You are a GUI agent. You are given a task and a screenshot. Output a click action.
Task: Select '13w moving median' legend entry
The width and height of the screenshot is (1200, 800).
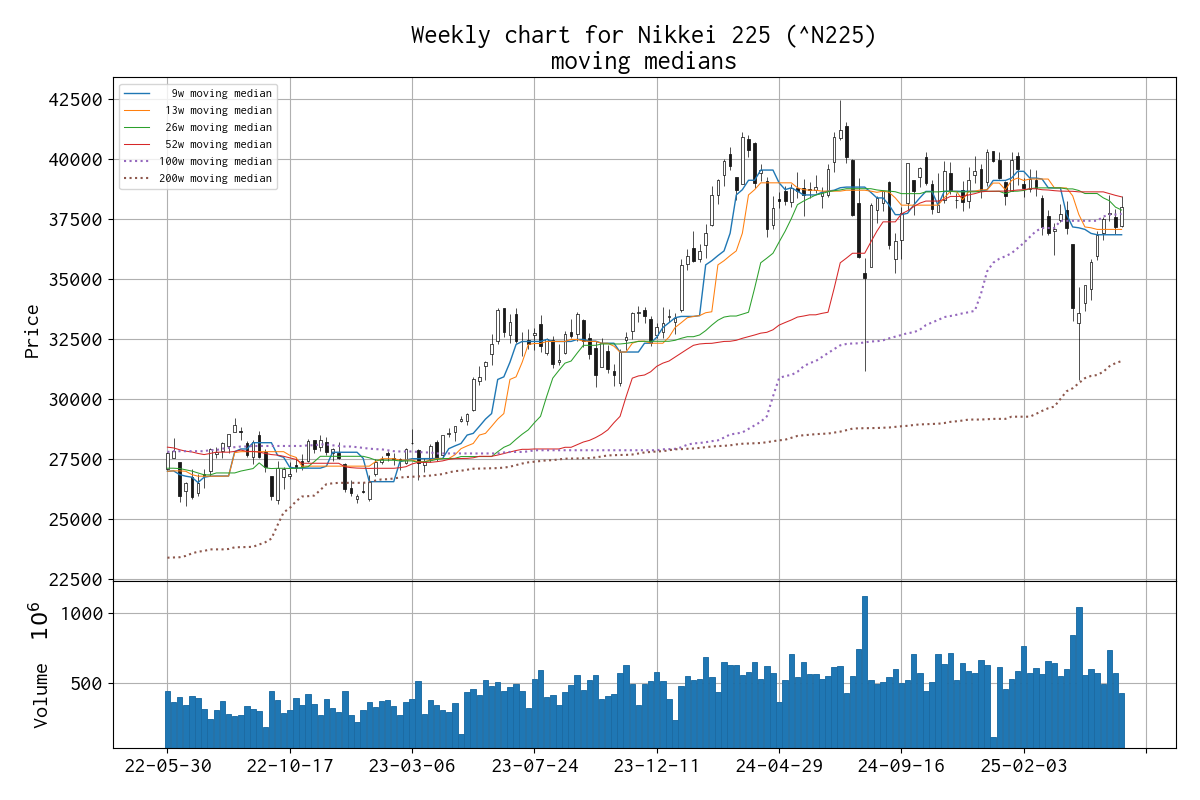coord(218,110)
